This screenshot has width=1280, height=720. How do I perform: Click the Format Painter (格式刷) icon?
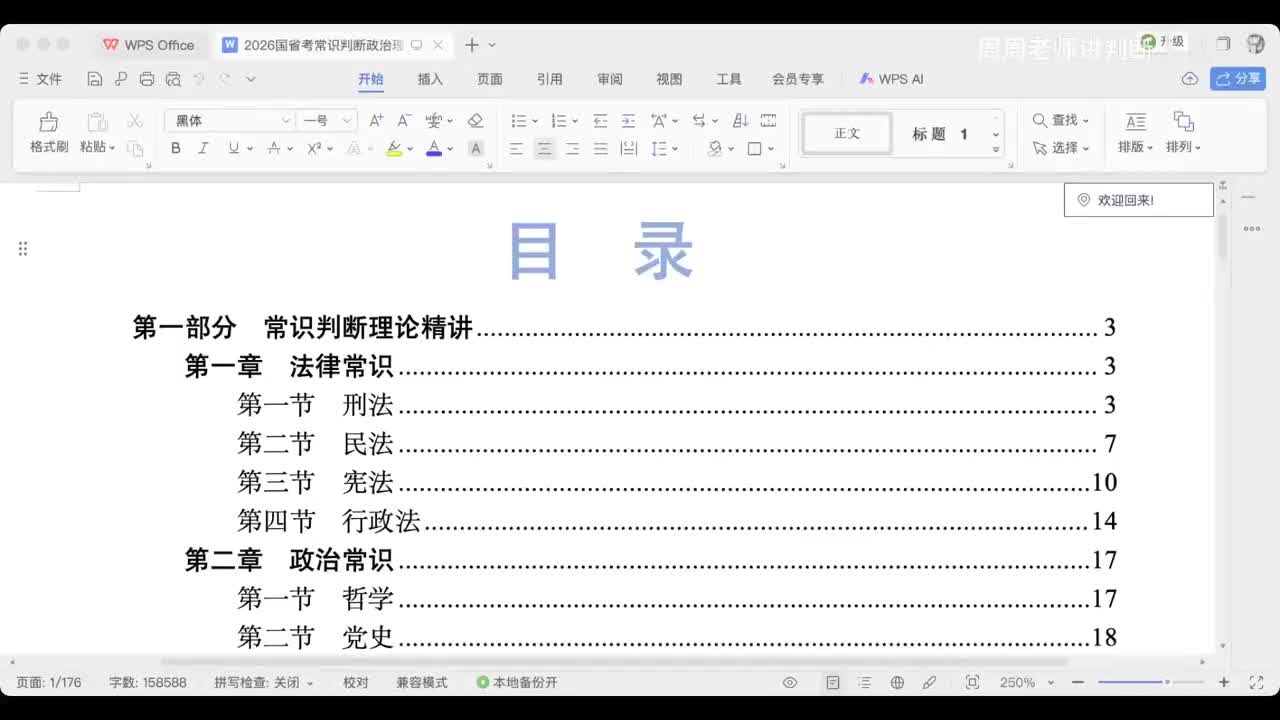pyautogui.click(x=48, y=122)
